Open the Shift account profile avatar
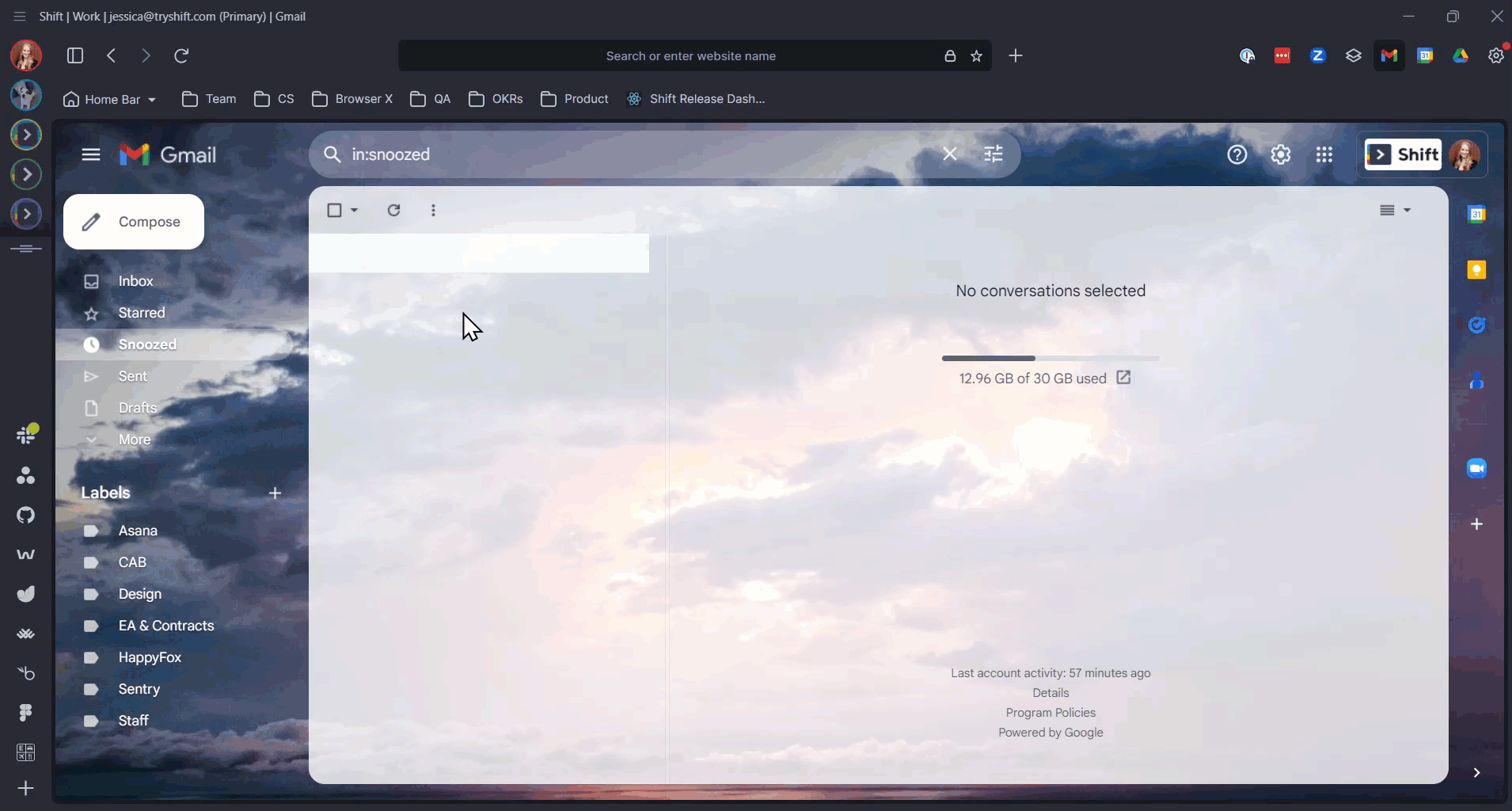Viewport: 1512px width, 811px height. tap(1464, 154)
